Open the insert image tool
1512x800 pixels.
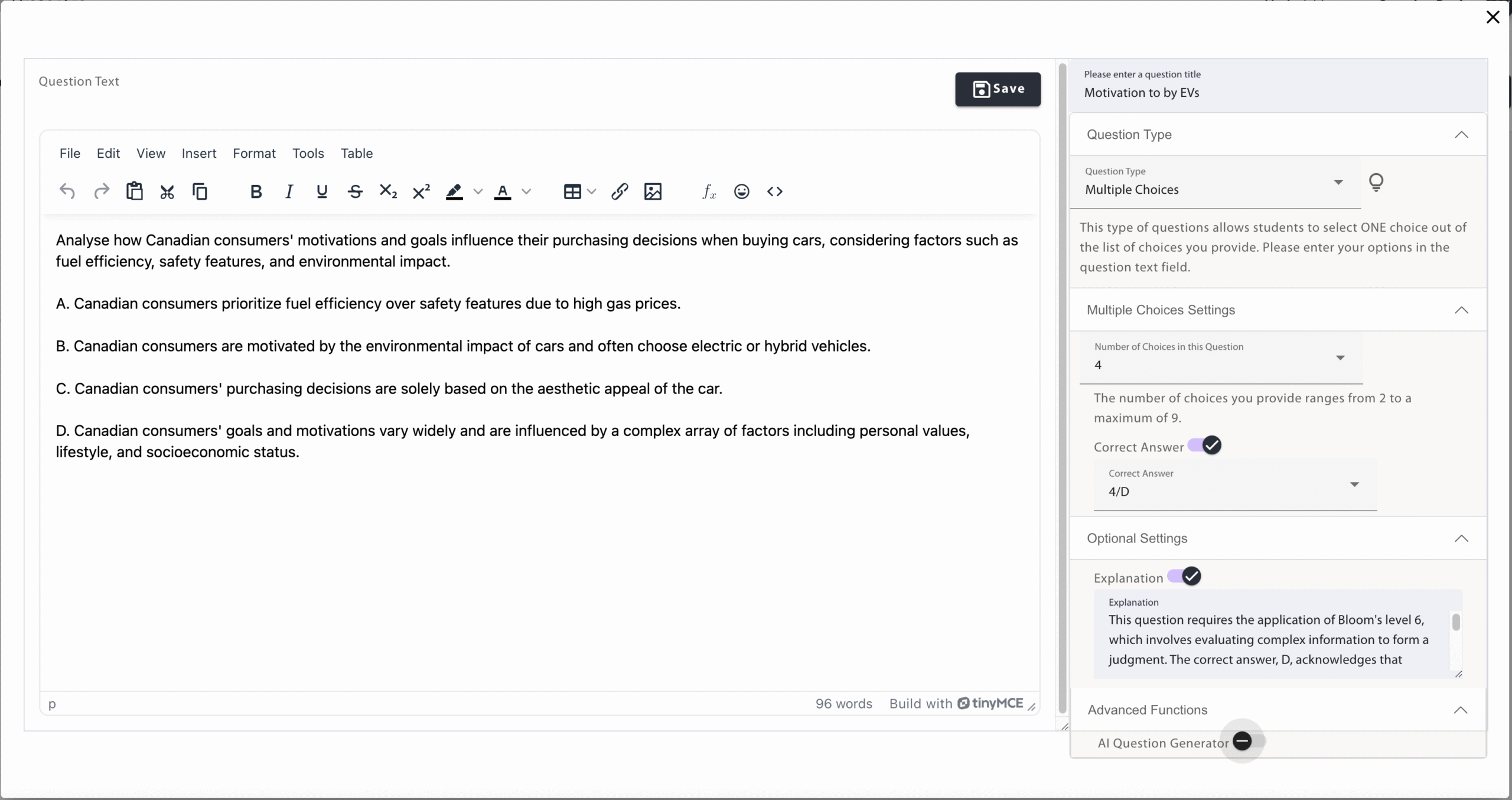[x=653, y=191]
